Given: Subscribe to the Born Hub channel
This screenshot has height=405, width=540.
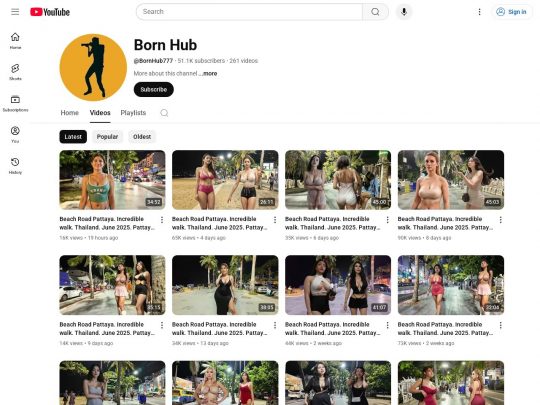Looking at the screenshot, I should [x=154, y=90].
